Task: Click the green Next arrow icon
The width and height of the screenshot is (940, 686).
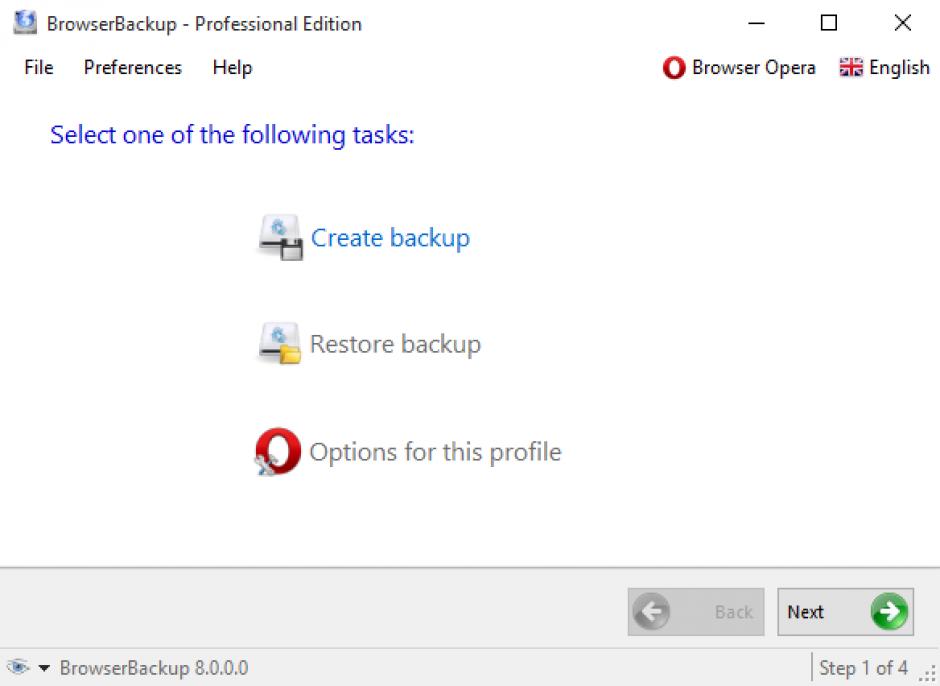Action: (889, 612)
